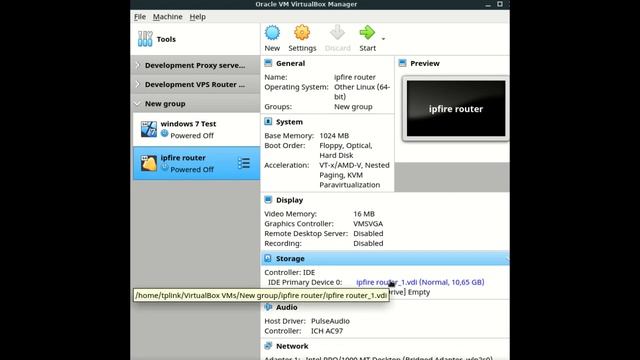Open the File menu
Viewport: 640px width, 360px height.
coord(140,17)
